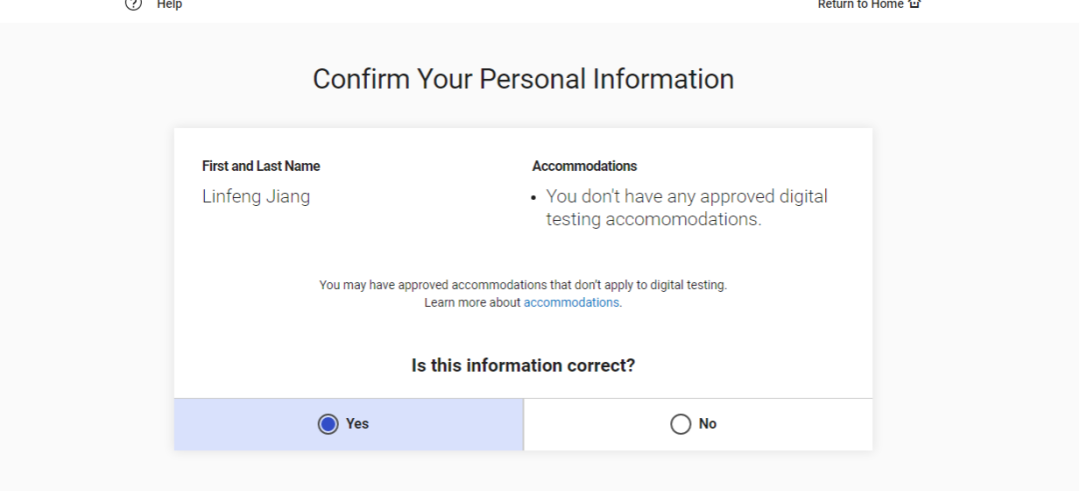Click the bold Accommodations section heading
This screenshot has height=491, width=1080.
tap(584, 166)
